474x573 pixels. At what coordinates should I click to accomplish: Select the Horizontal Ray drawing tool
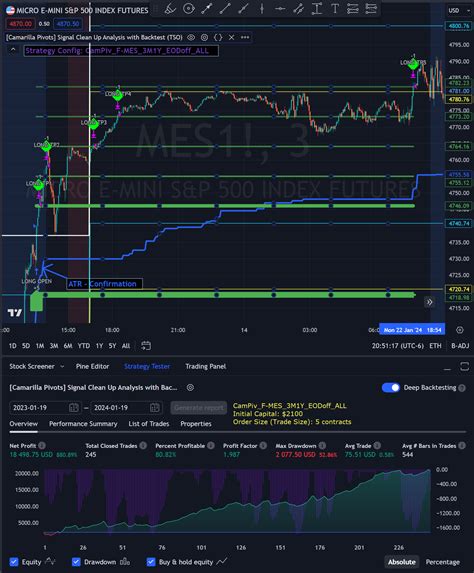click(x=280, y=8)
